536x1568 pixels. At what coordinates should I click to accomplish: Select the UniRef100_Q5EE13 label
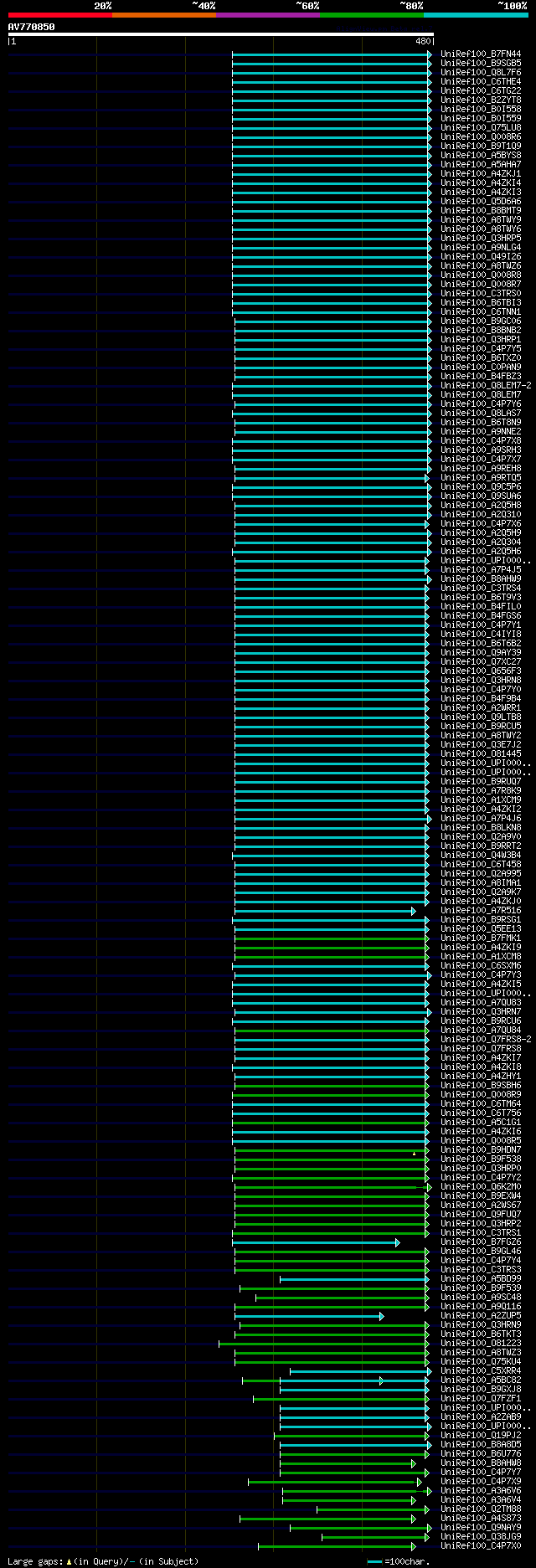(481, 929)
